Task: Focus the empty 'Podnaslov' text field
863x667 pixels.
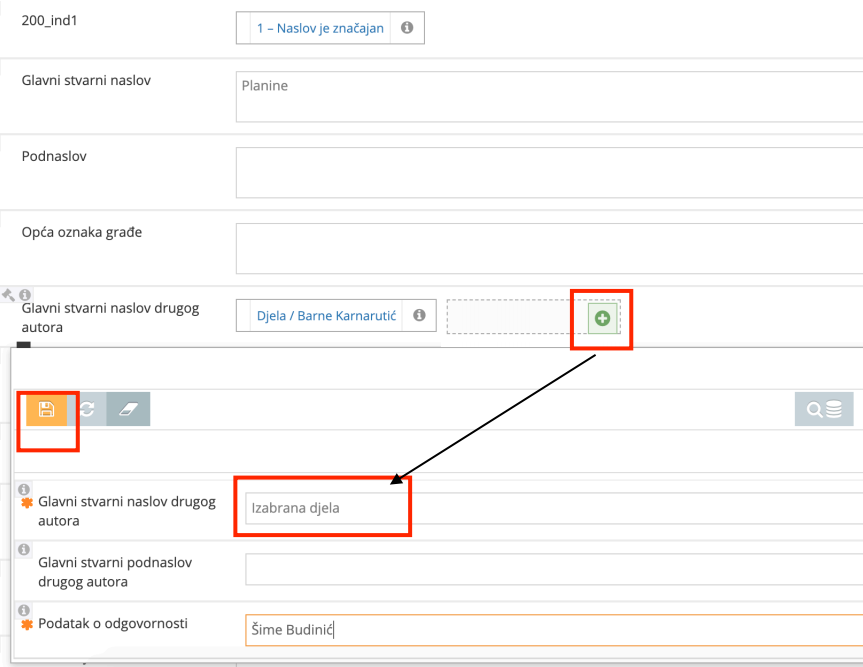Action: point(548,172)
